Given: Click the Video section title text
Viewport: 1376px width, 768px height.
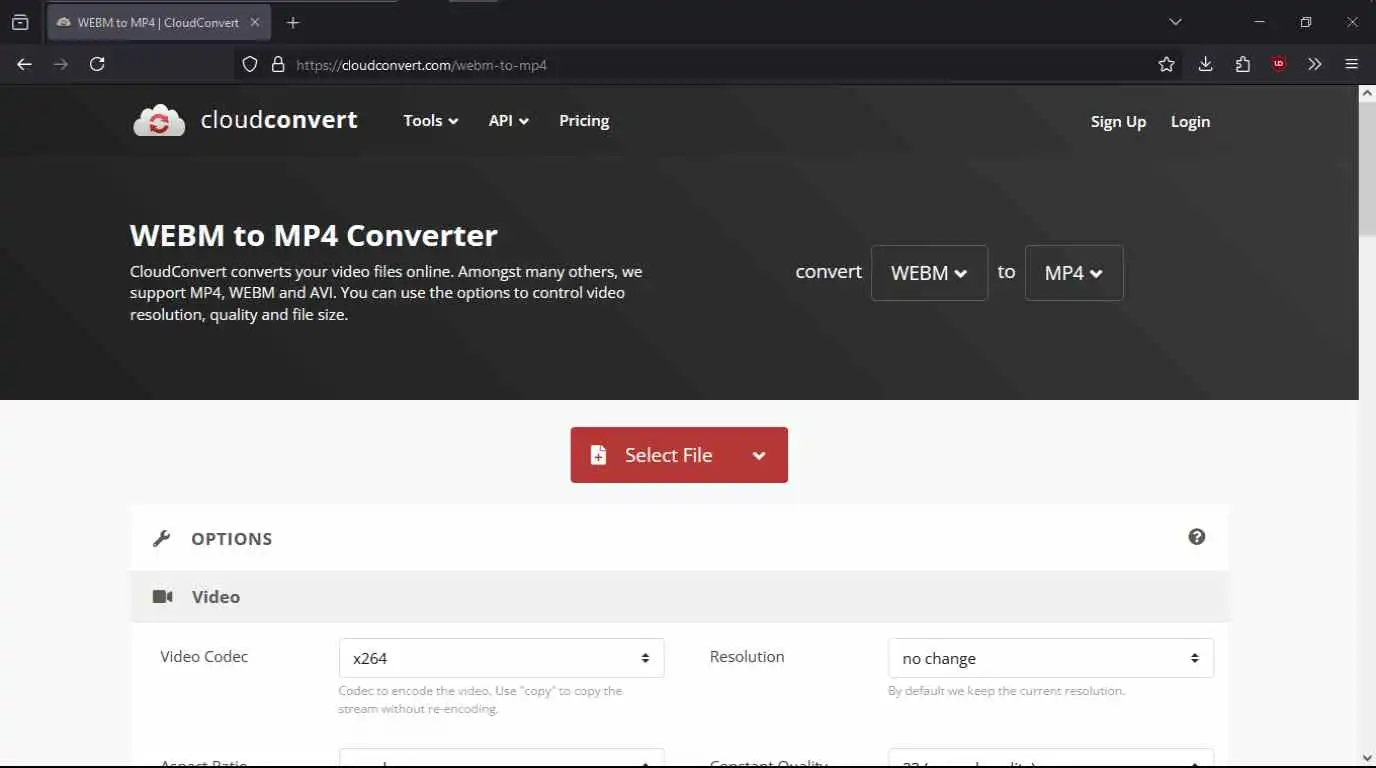Looking at the screenshot, I should pyautogui.click(x=216, y=597).
